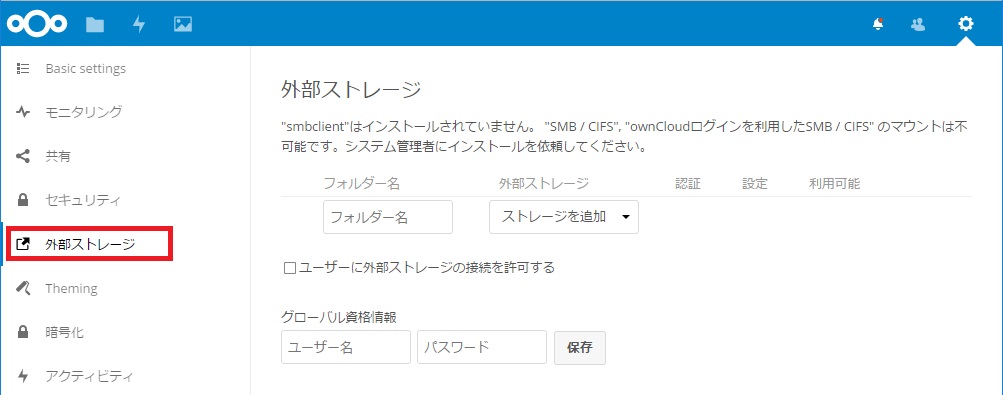Click the セキュリティ lock icon

23,201
